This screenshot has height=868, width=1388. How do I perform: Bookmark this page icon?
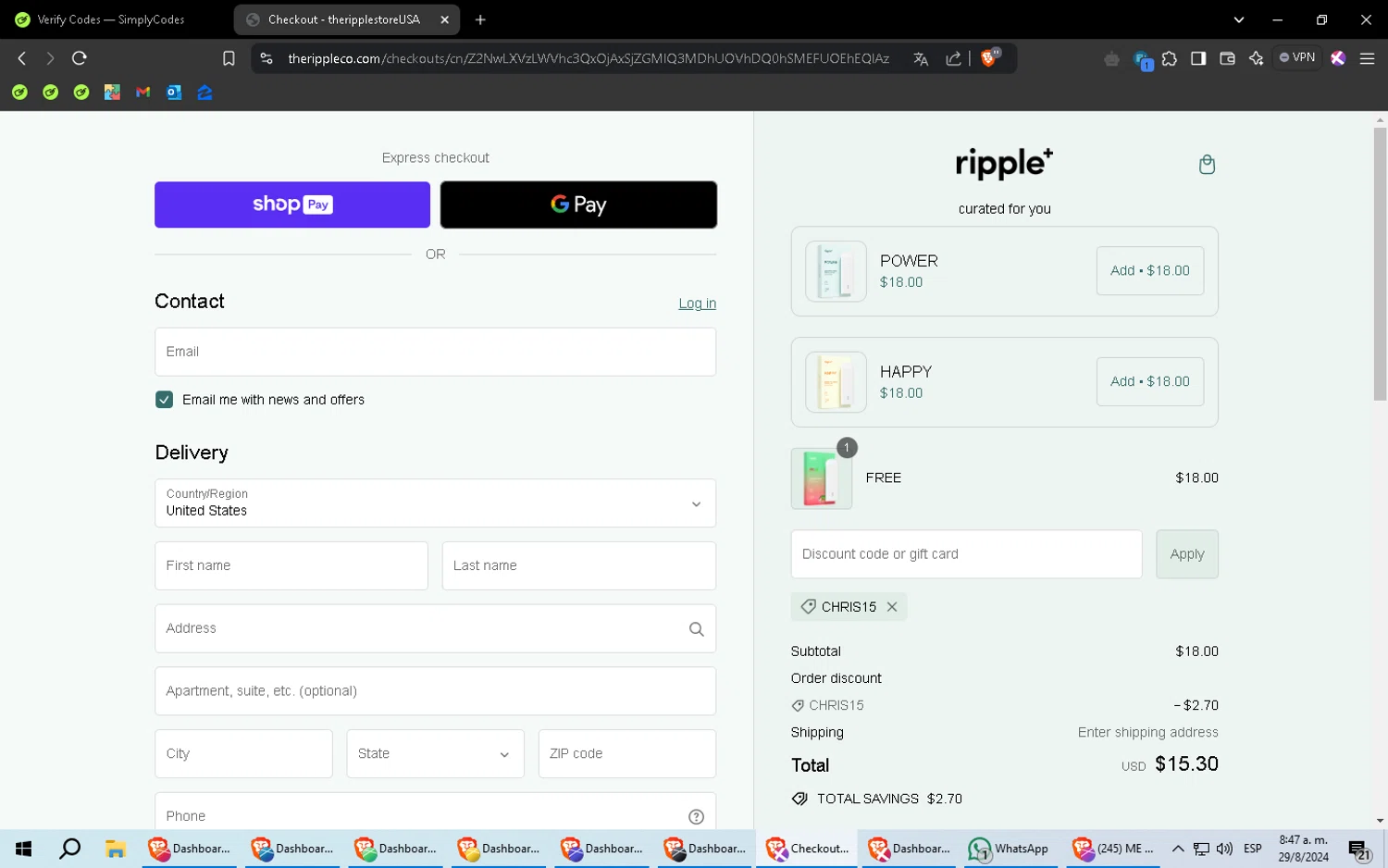click(x=229, y=58)
